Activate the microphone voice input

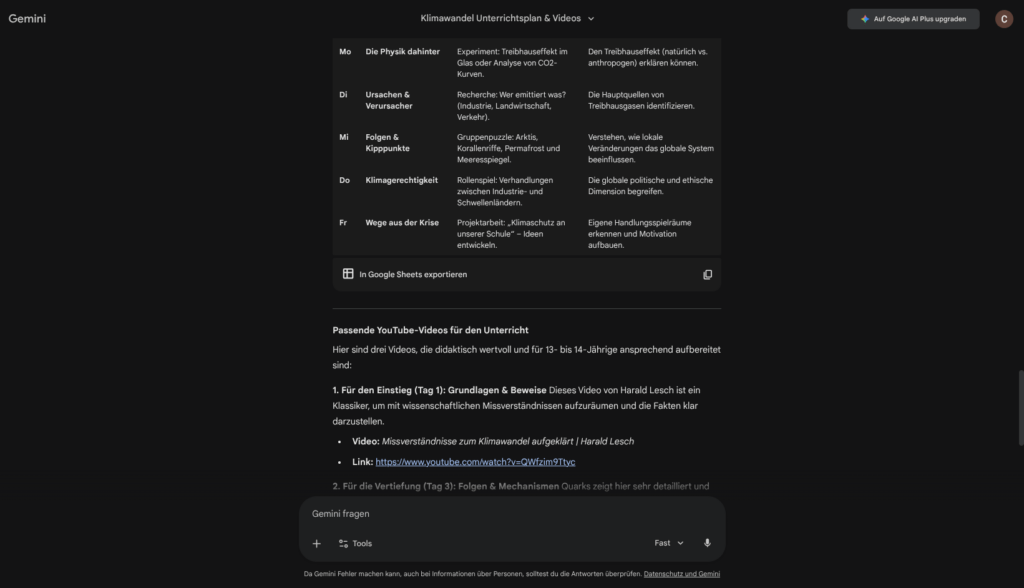707,543
